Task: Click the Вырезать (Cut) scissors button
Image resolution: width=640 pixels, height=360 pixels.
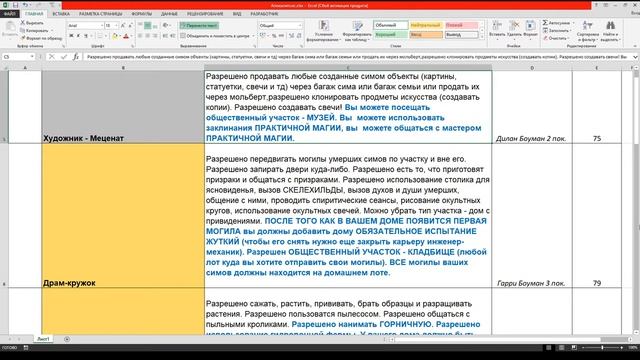Action: [32, 23]
